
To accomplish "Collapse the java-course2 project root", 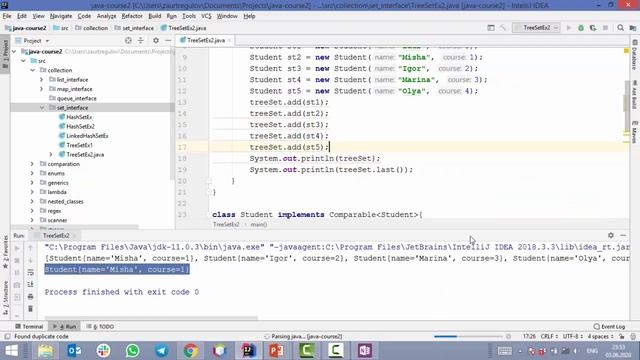I will tap(15, 51).
